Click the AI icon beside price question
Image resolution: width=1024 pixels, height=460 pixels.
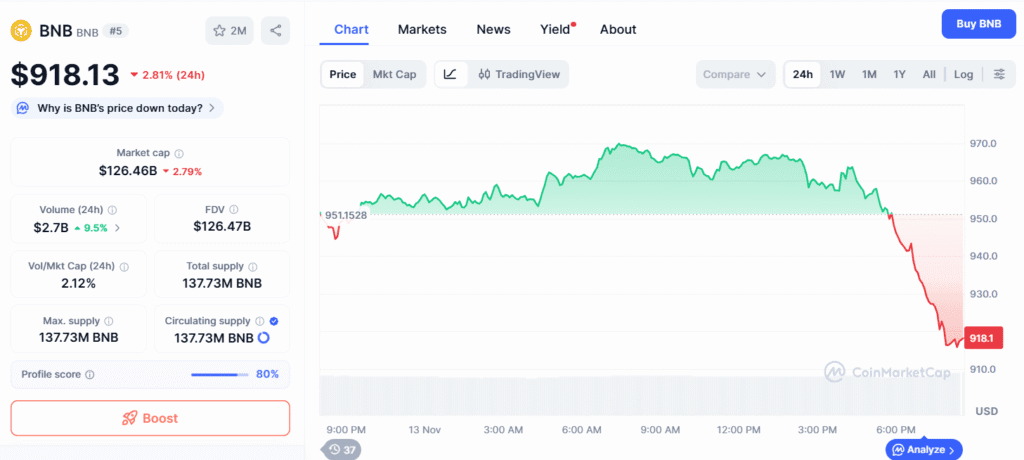click(x=23, y=108)
